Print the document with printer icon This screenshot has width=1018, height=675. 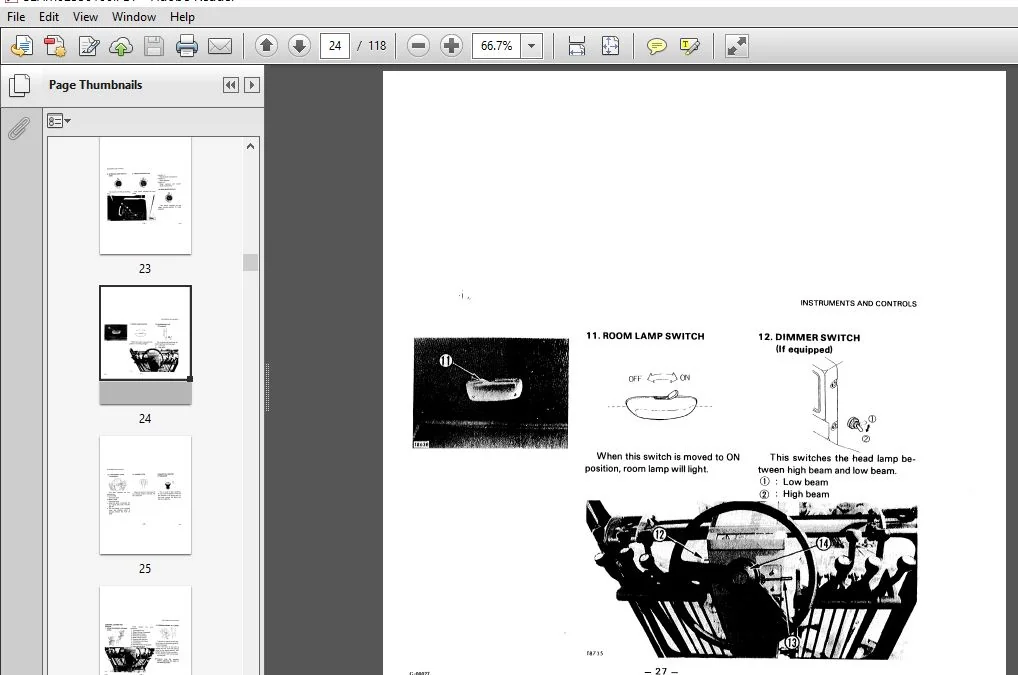pos(187,46)
